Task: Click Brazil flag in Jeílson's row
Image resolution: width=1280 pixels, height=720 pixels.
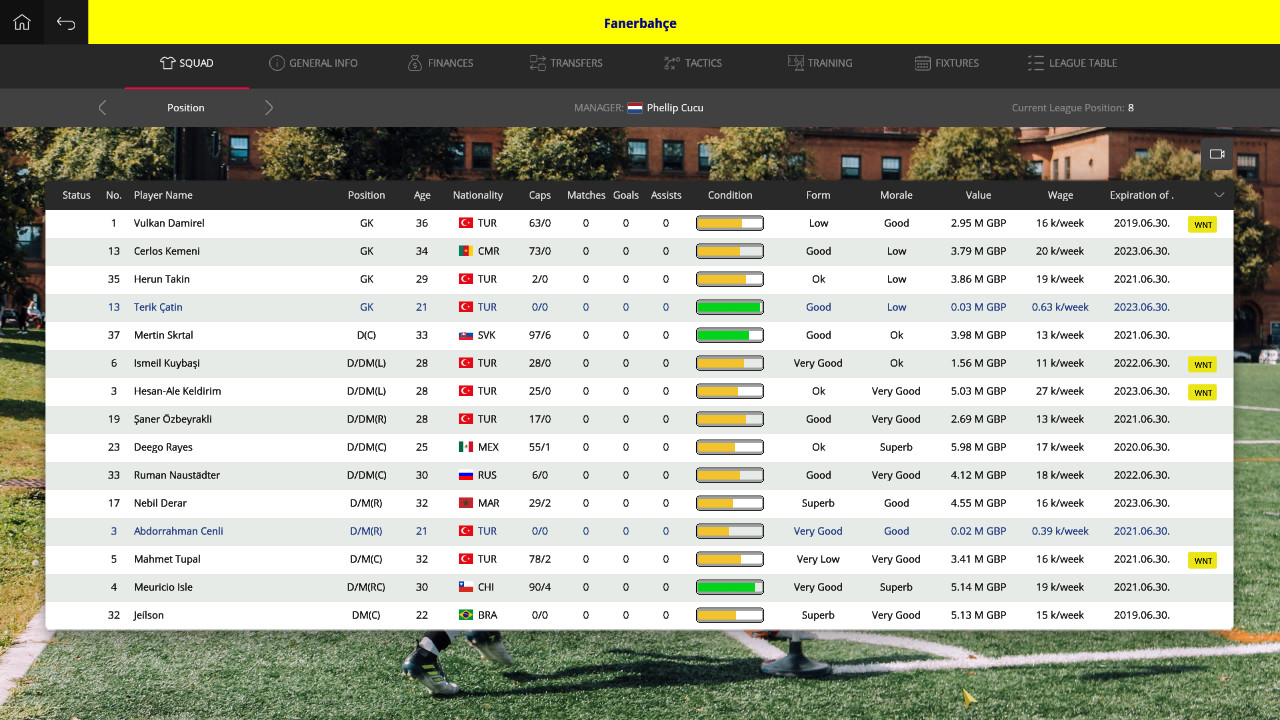Action: tap(465, 615)
